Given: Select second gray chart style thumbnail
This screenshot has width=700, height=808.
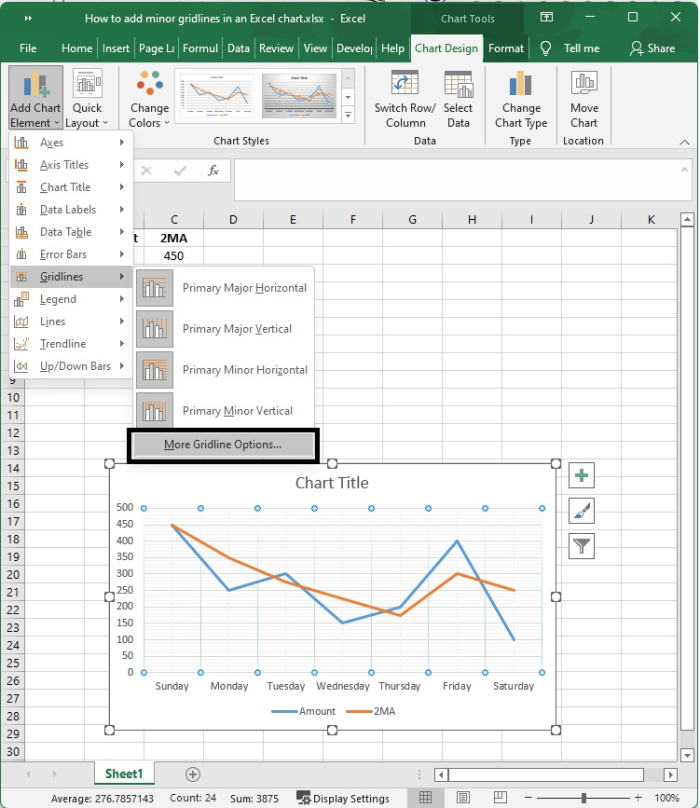Looking at the screenshot, I should (x=299, y=96).
